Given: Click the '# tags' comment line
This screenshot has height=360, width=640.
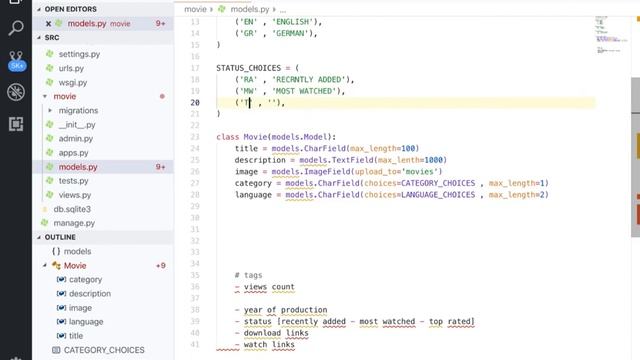Looking at the screenshot, I should coord(249,275).
